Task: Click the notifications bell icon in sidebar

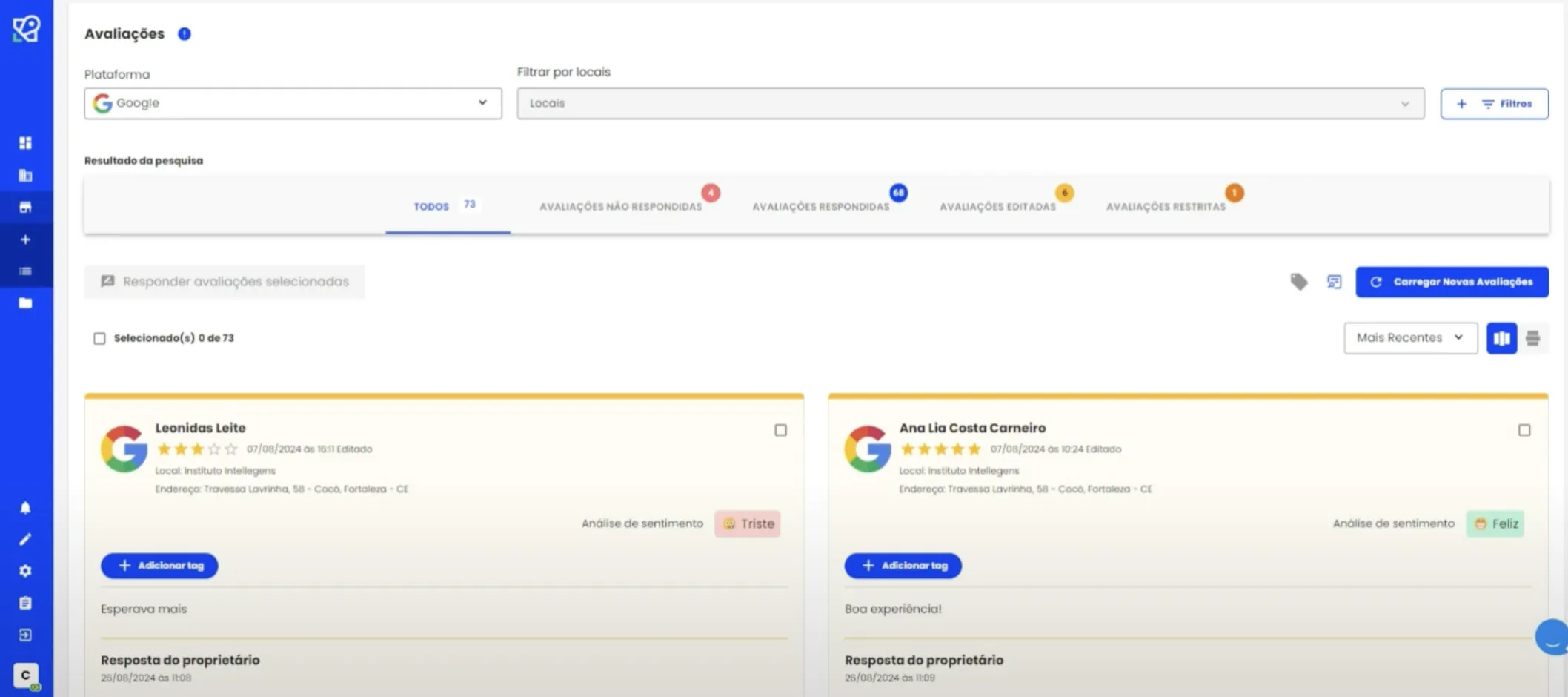Action: (x=25, y=508)
